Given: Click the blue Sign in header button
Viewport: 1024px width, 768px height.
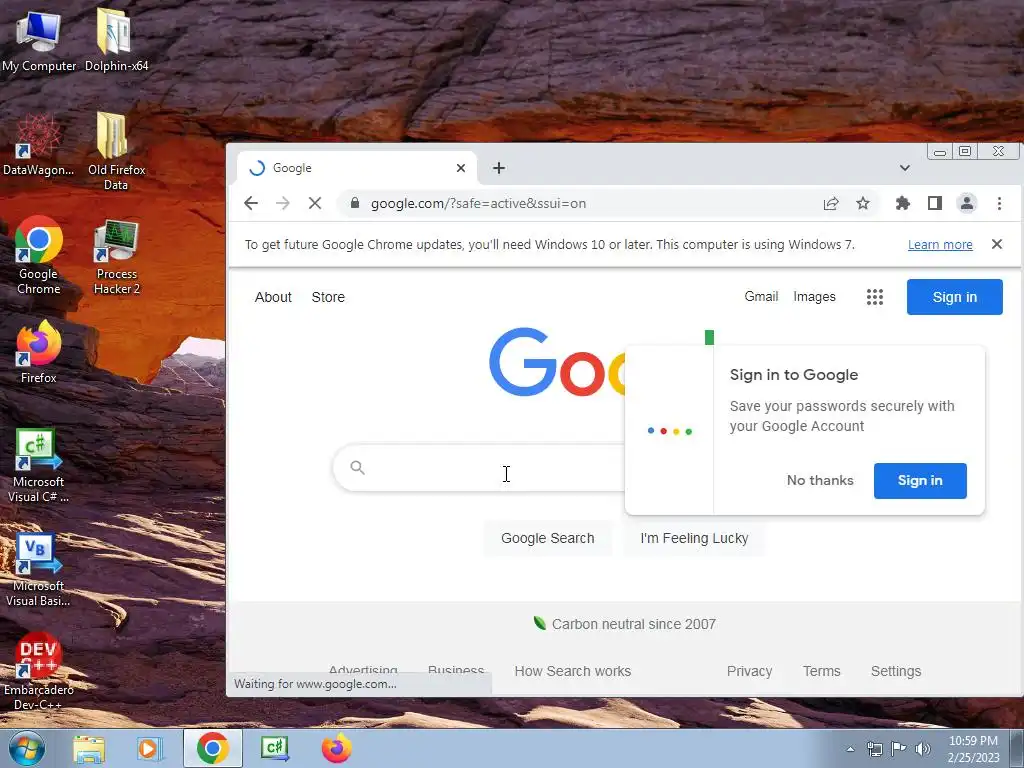Looking at the screenshot, I should tap(954, 297).
